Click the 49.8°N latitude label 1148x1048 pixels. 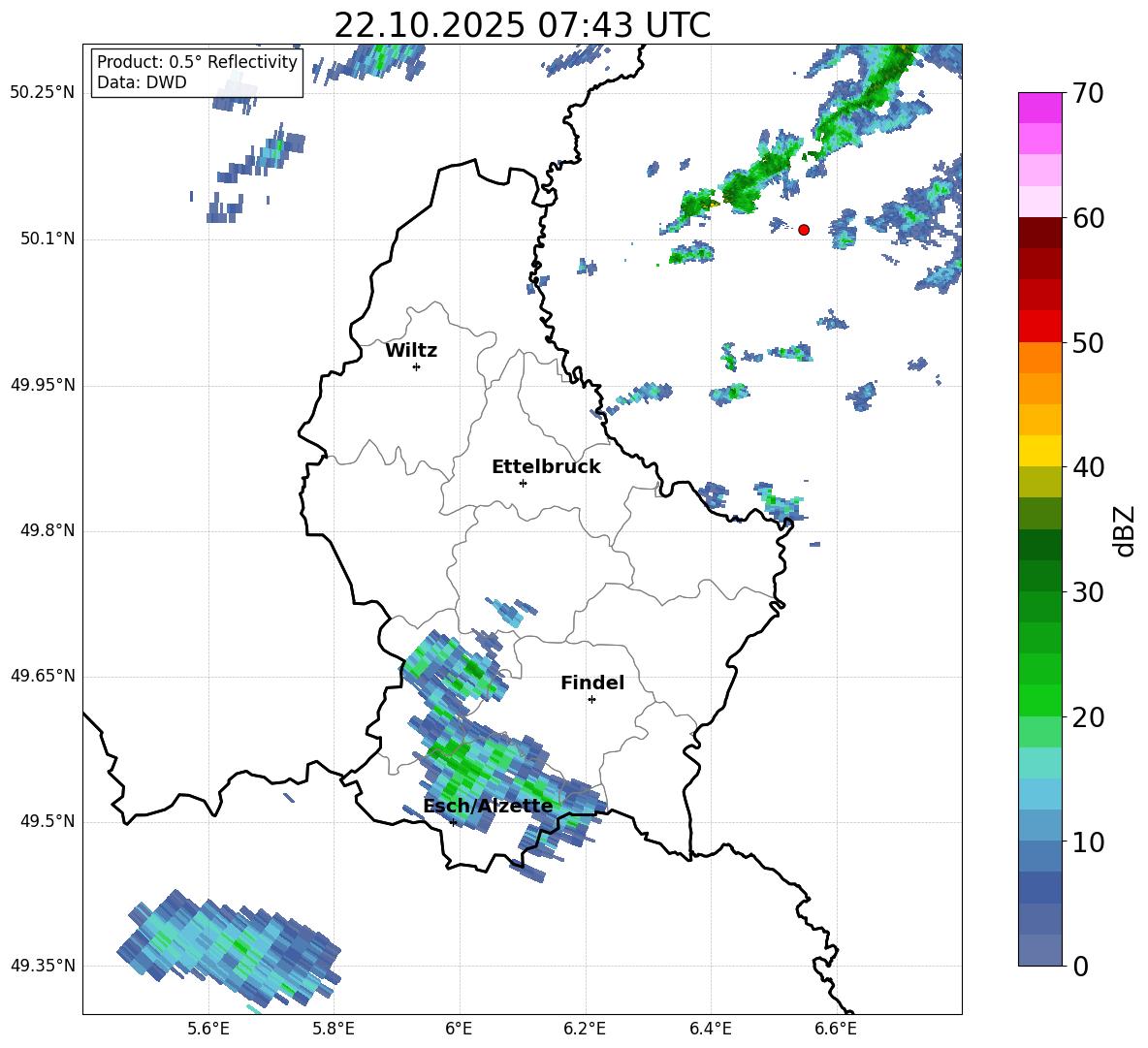pyautogui.click(x=48, y=530)
